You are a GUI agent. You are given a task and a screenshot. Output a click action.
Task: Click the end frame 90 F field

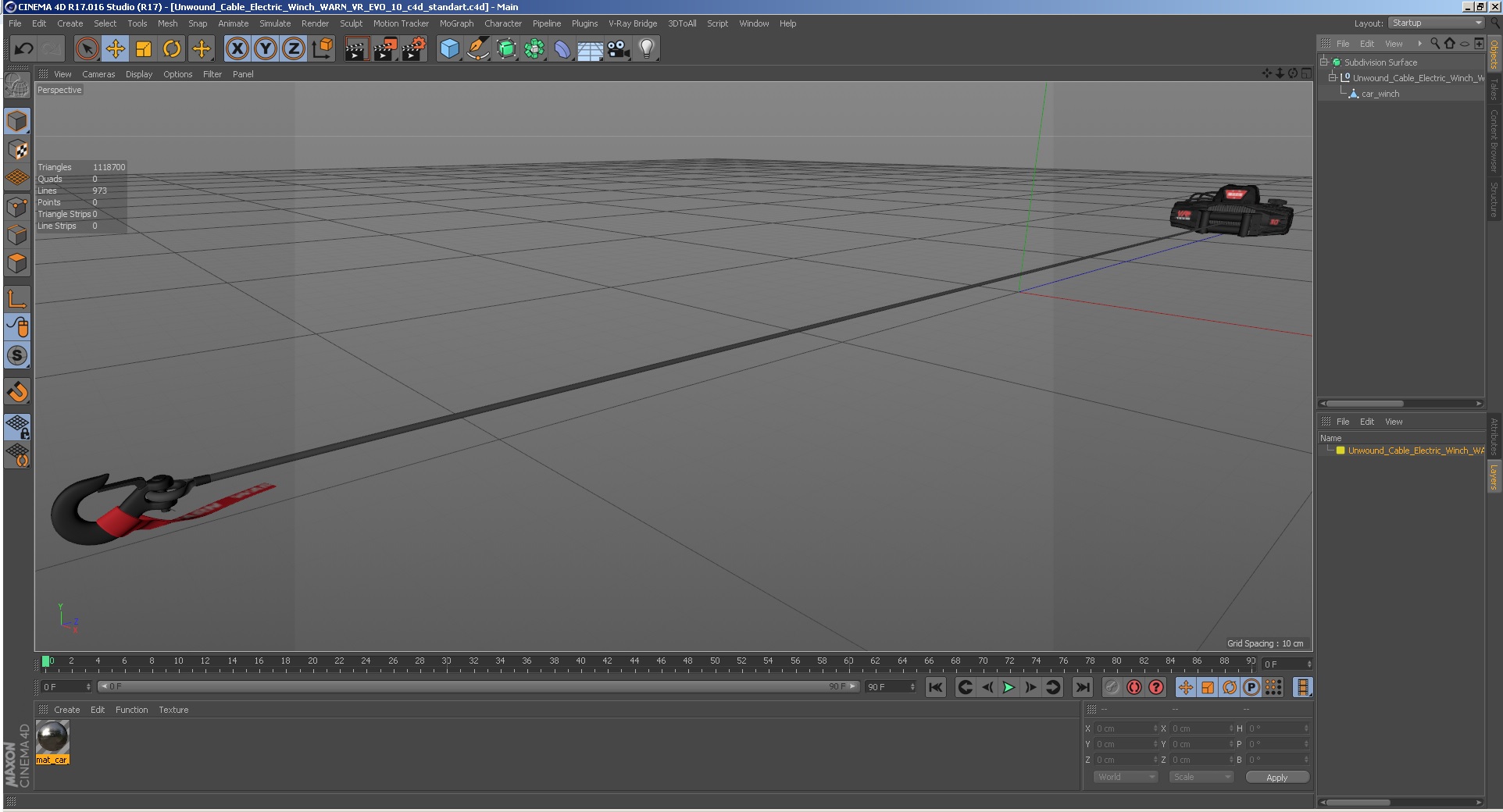pyautogui.click(x=891, y=686)
